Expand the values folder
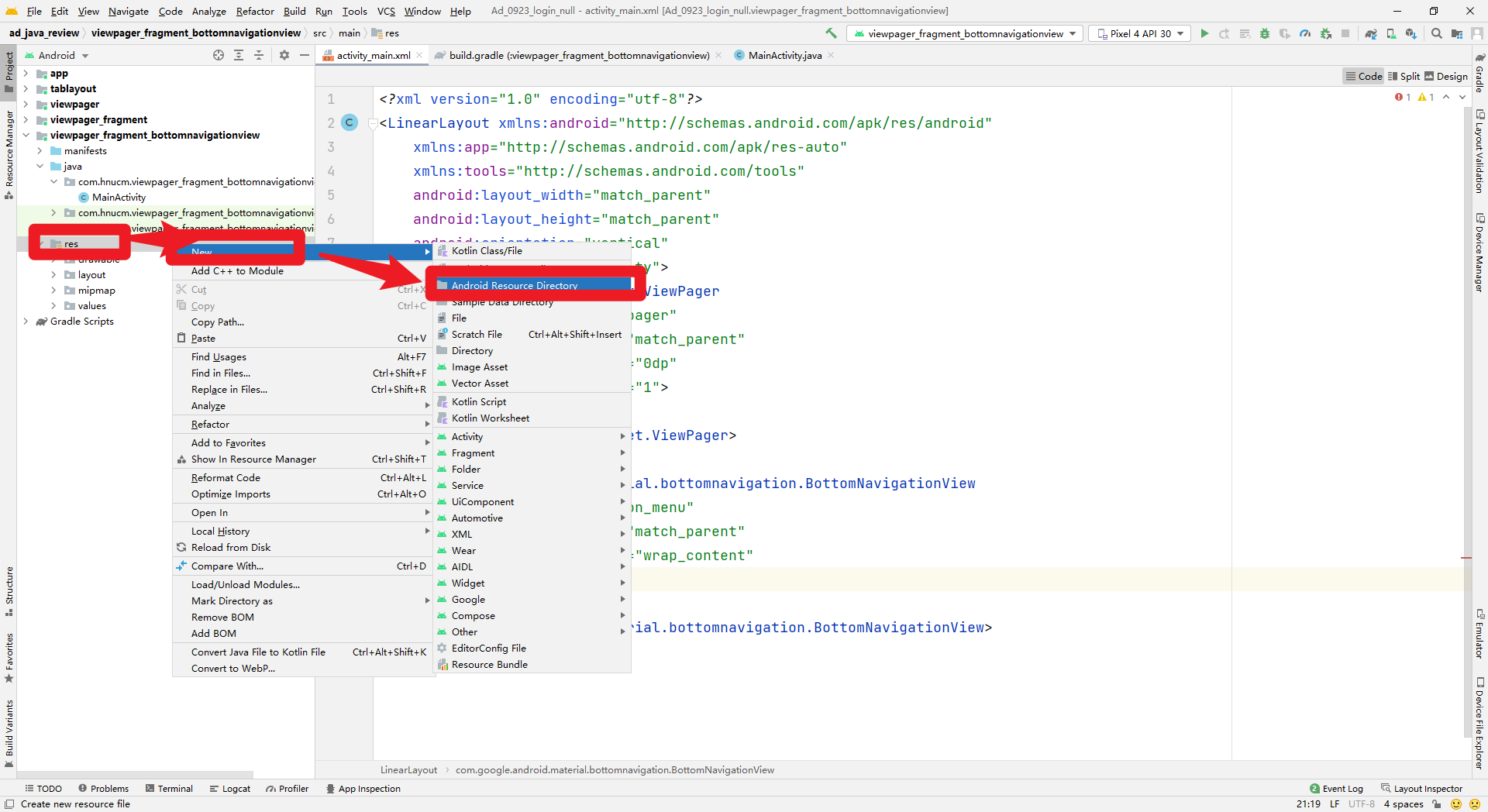This screenshot has height=812, width=1488. [x=53, y=306]
